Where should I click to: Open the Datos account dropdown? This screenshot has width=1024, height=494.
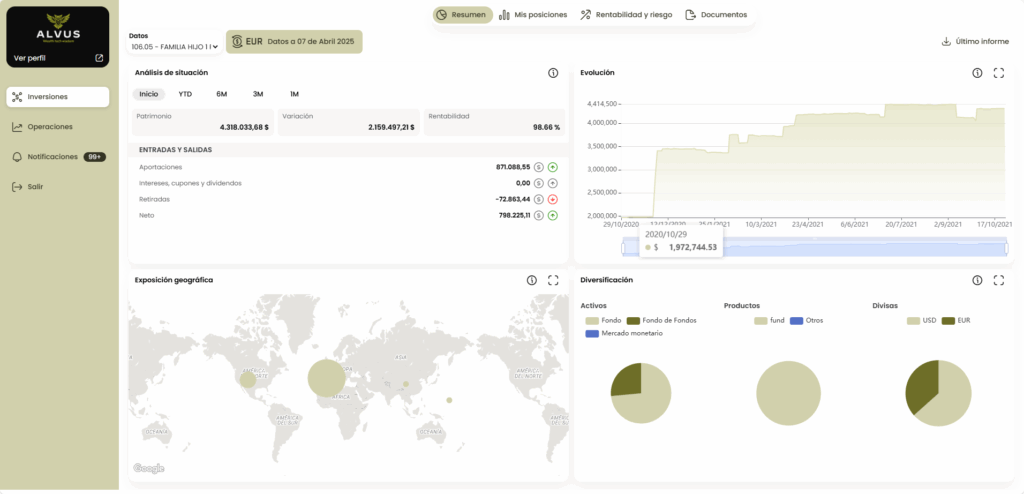coord(174,46)
